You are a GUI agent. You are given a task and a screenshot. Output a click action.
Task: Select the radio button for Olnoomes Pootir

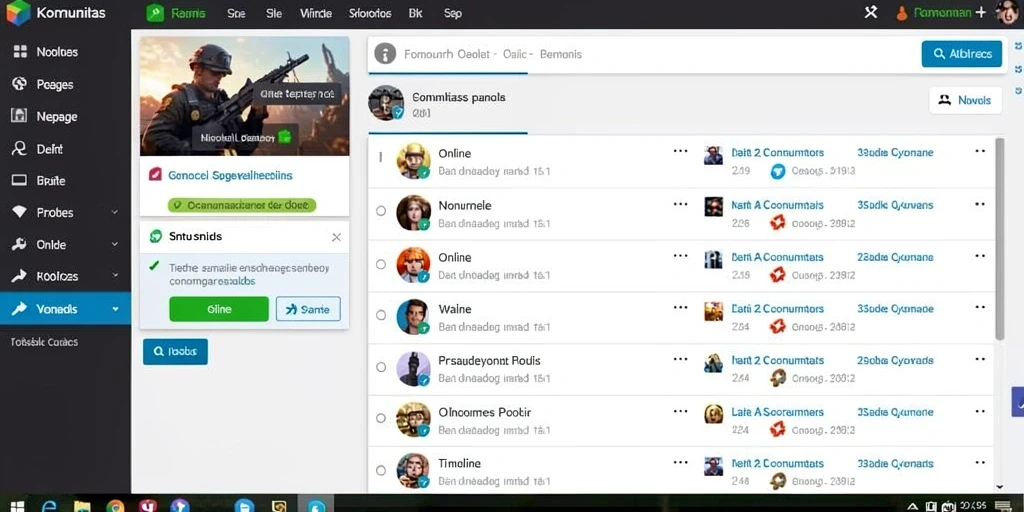tap(381, 419)
